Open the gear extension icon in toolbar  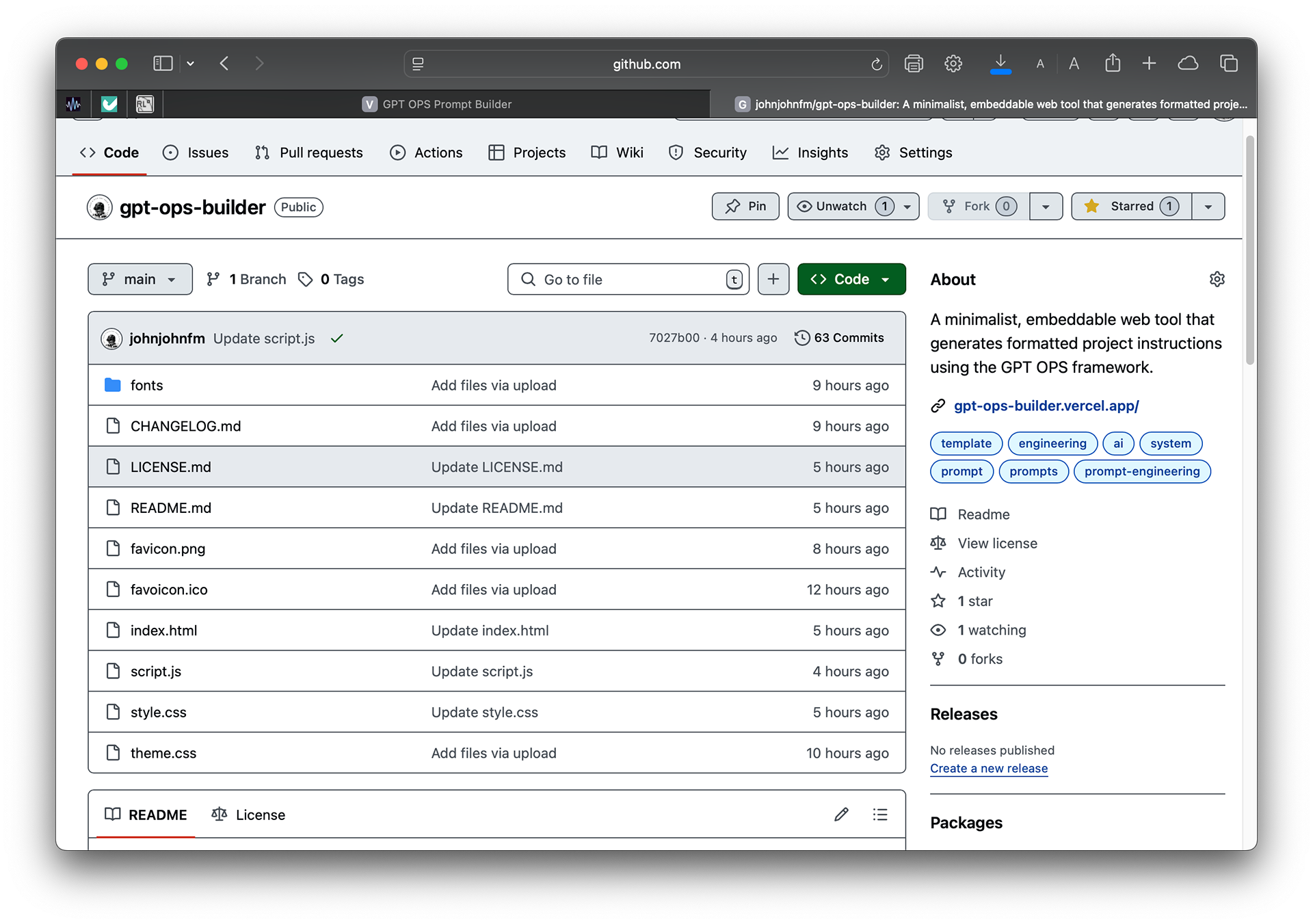coord(953,64)
